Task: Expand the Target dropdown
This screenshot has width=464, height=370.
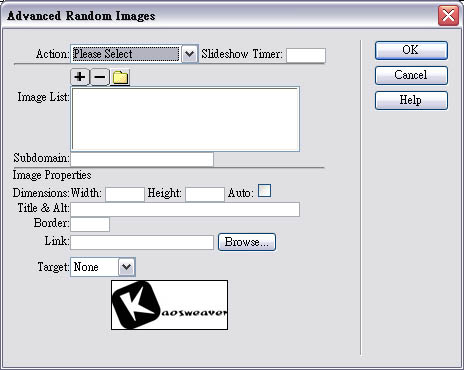Action: (x=127, y=267)
